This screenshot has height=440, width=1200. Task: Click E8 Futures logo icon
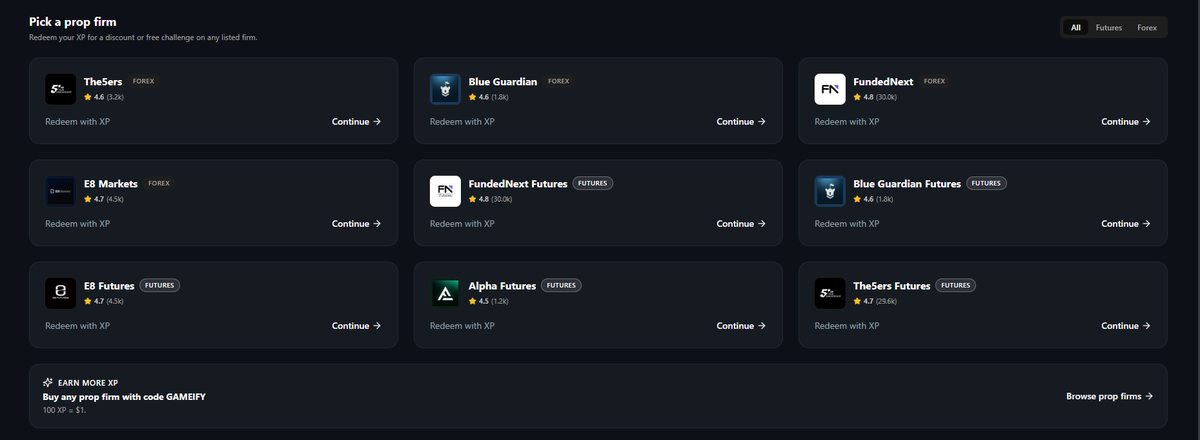[x=60, y=293]
